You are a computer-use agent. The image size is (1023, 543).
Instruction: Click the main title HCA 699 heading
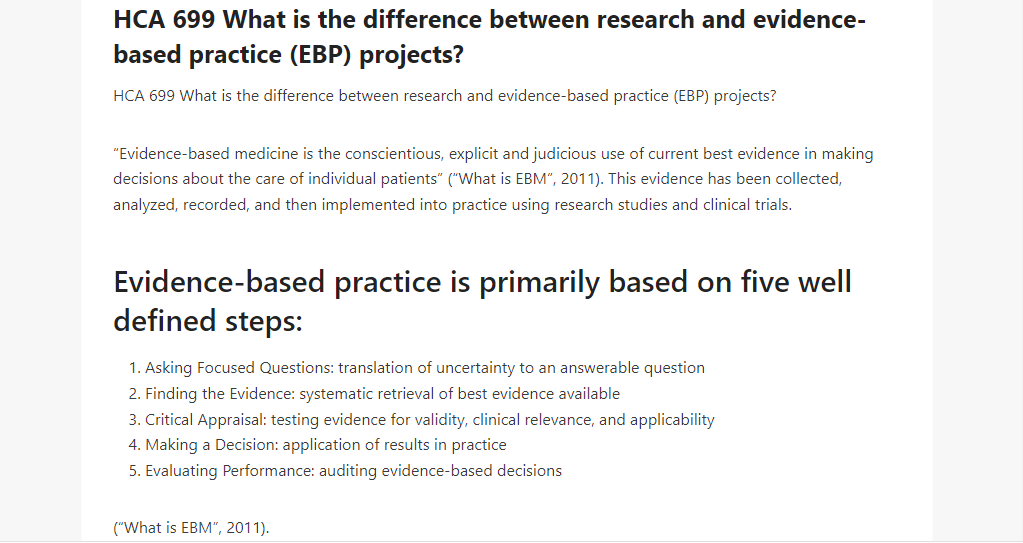(x=489, y=37)
